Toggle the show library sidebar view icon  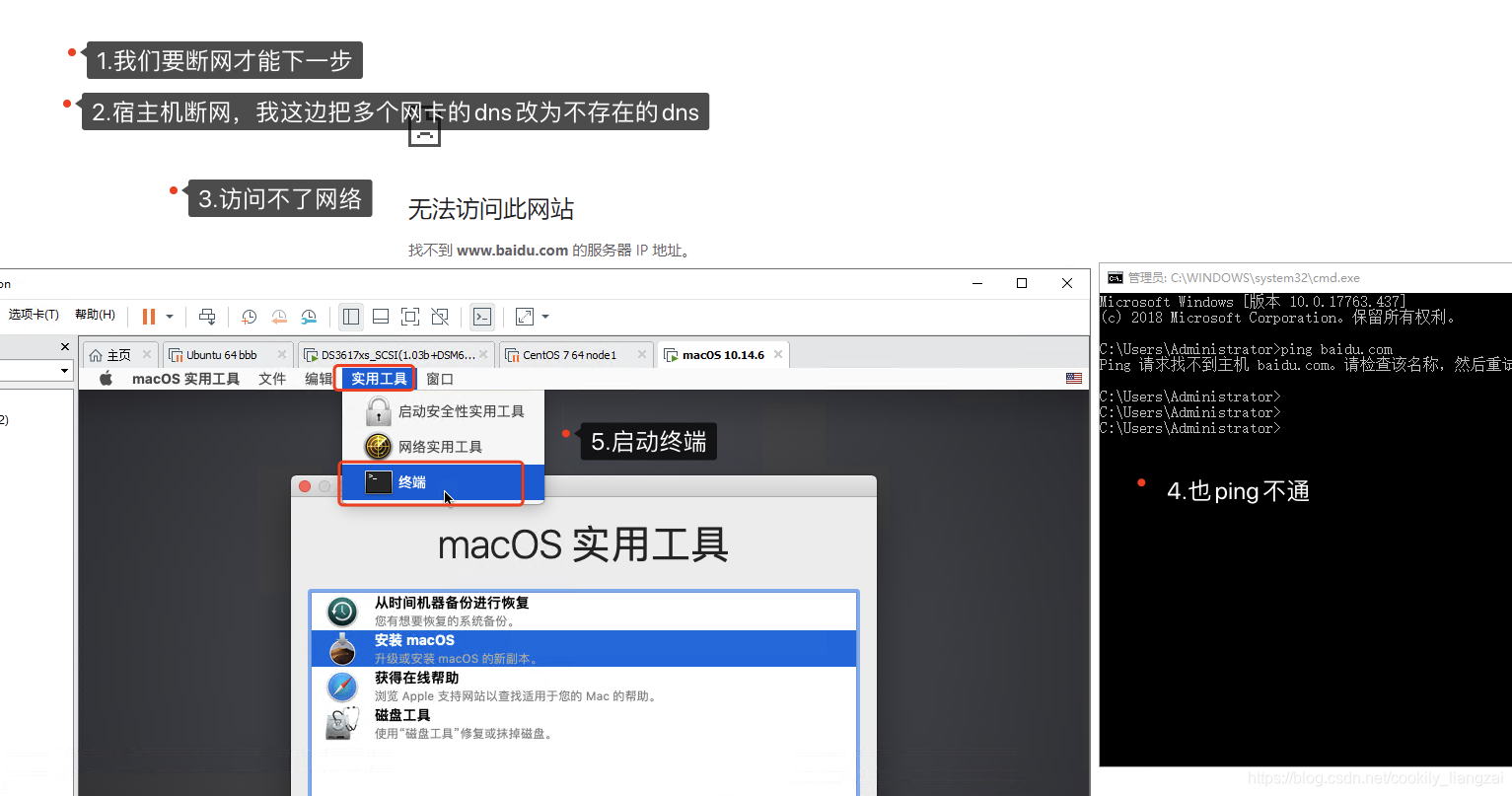click(x=350, y=317)
